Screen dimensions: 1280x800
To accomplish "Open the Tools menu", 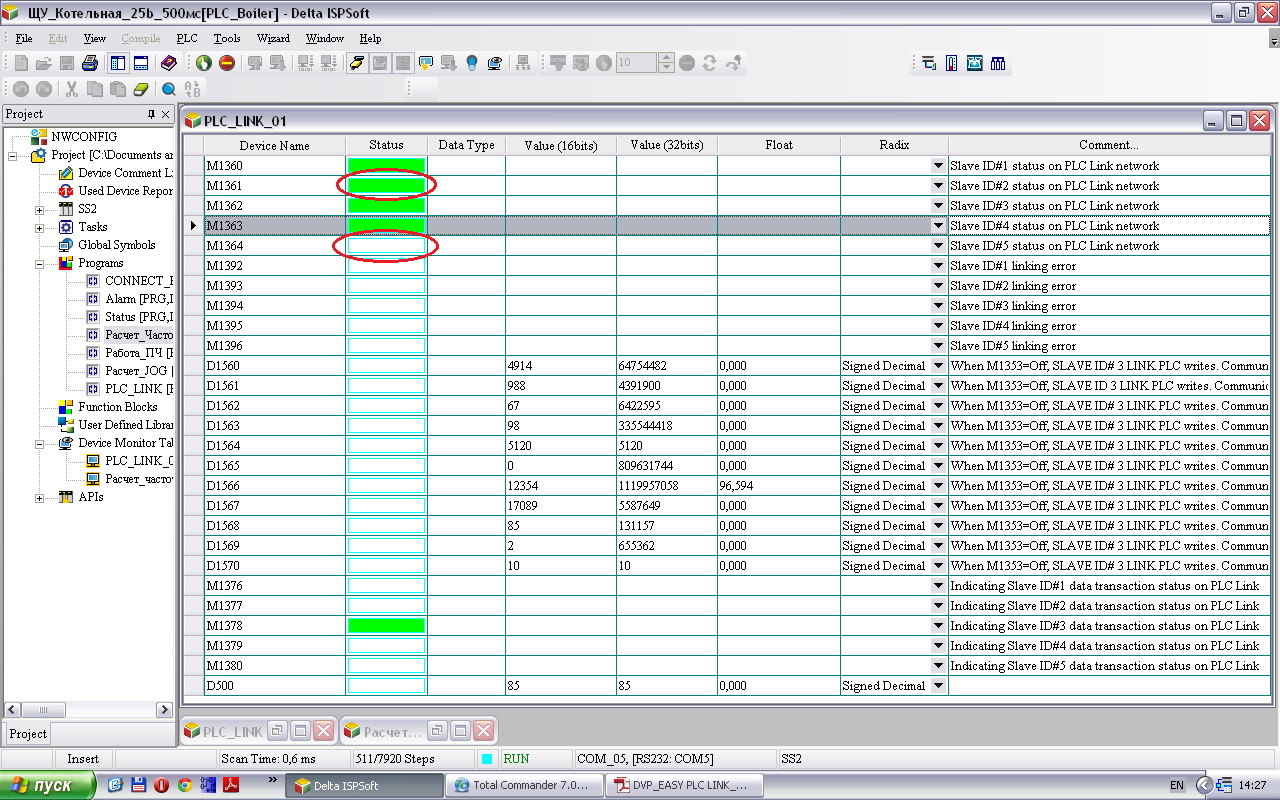I will (x=227, y=38).
